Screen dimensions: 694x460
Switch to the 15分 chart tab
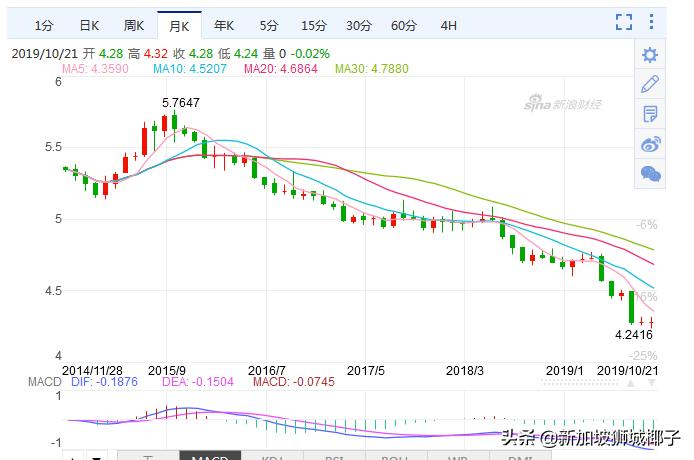tap(314, 26)
